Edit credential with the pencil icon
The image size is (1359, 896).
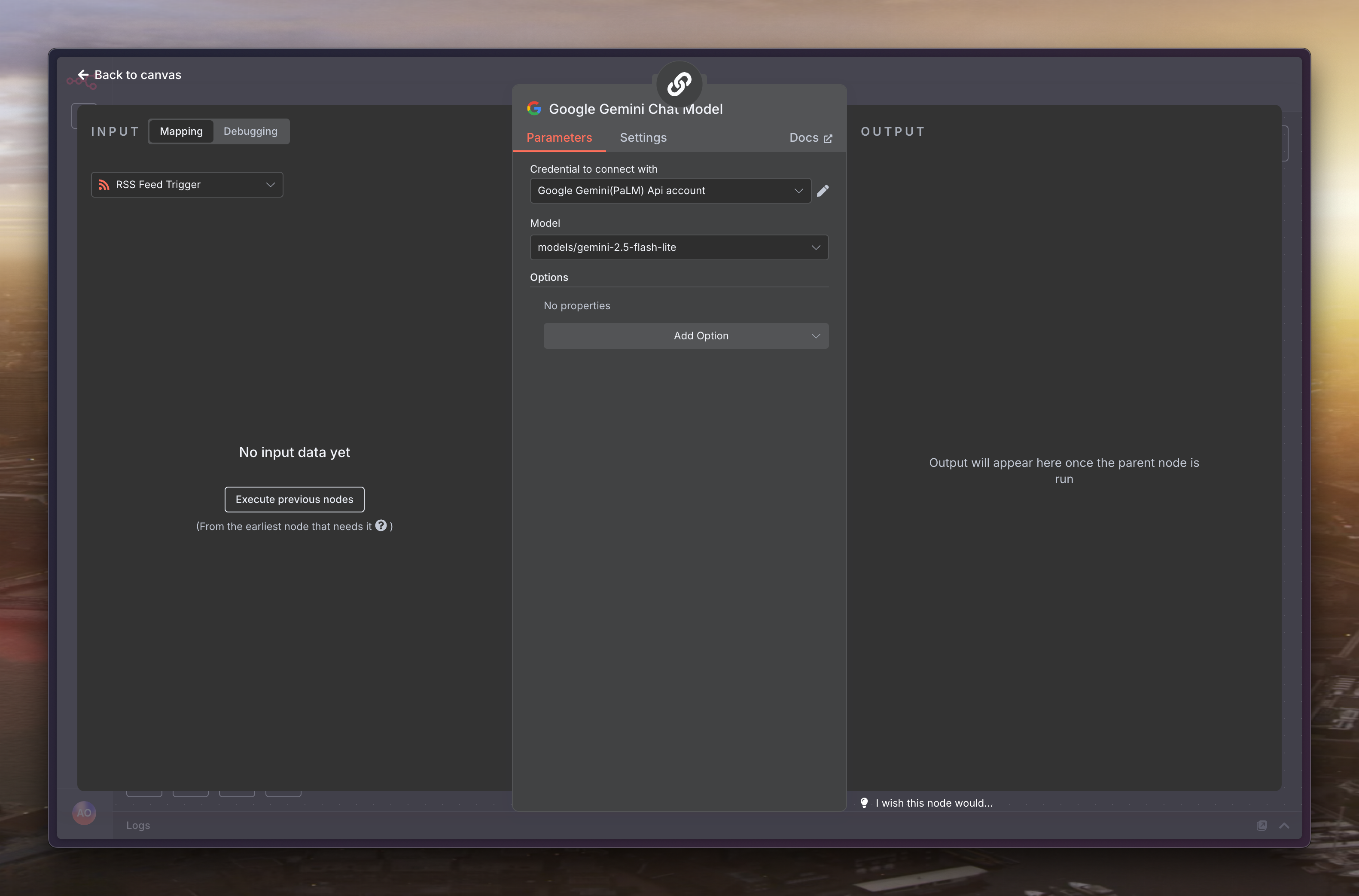click(823, 191)
